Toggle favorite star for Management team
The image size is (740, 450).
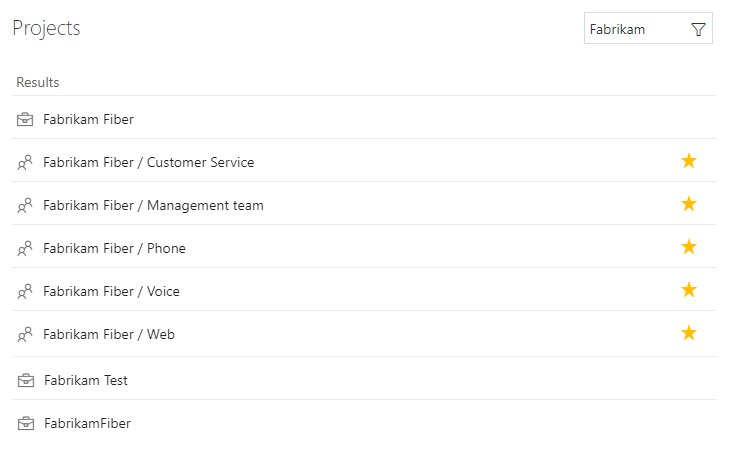(x=689, y=204)
